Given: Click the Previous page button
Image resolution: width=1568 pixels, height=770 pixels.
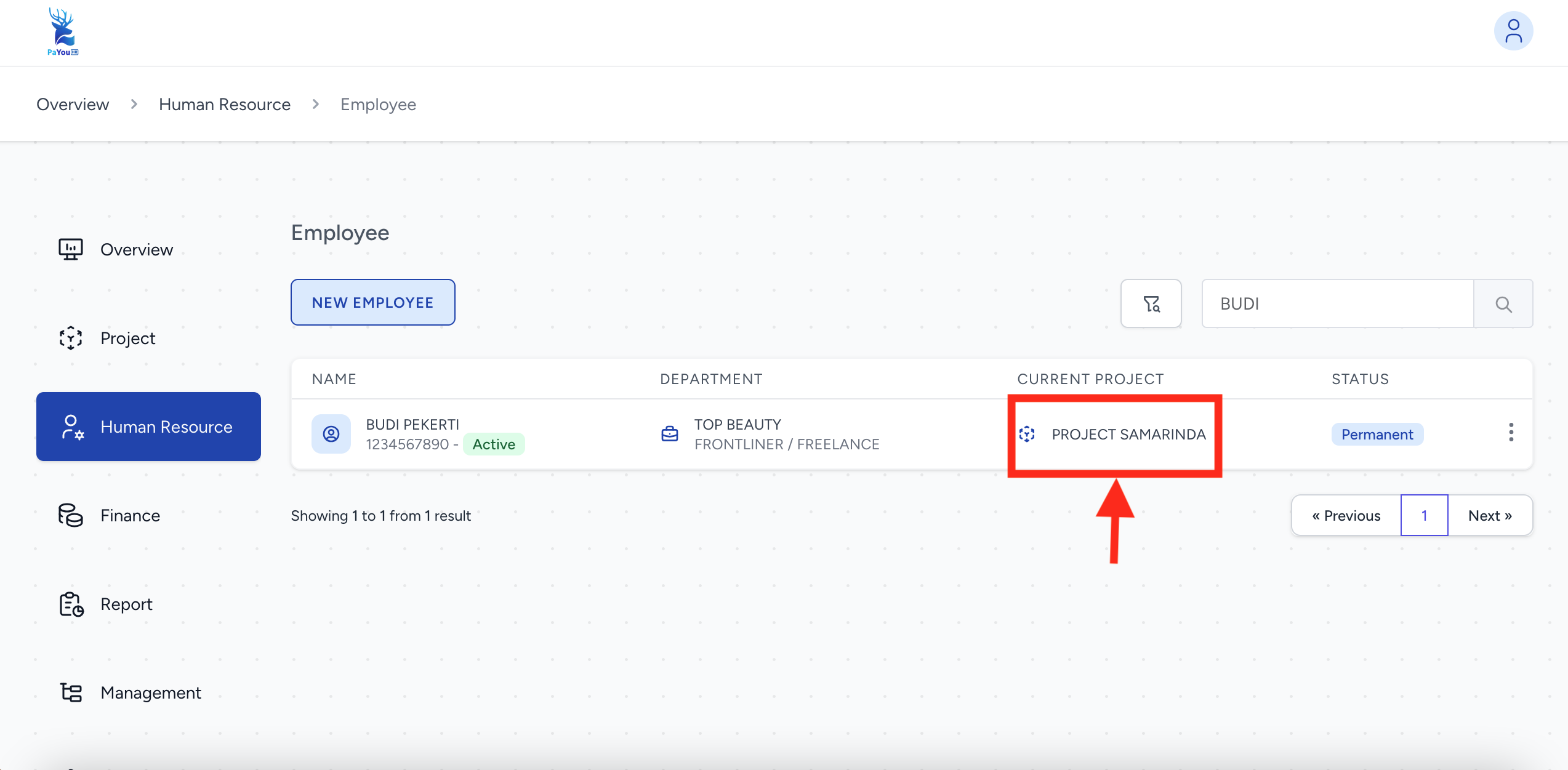Looking at the screenshot, I should click(1346, 515).
